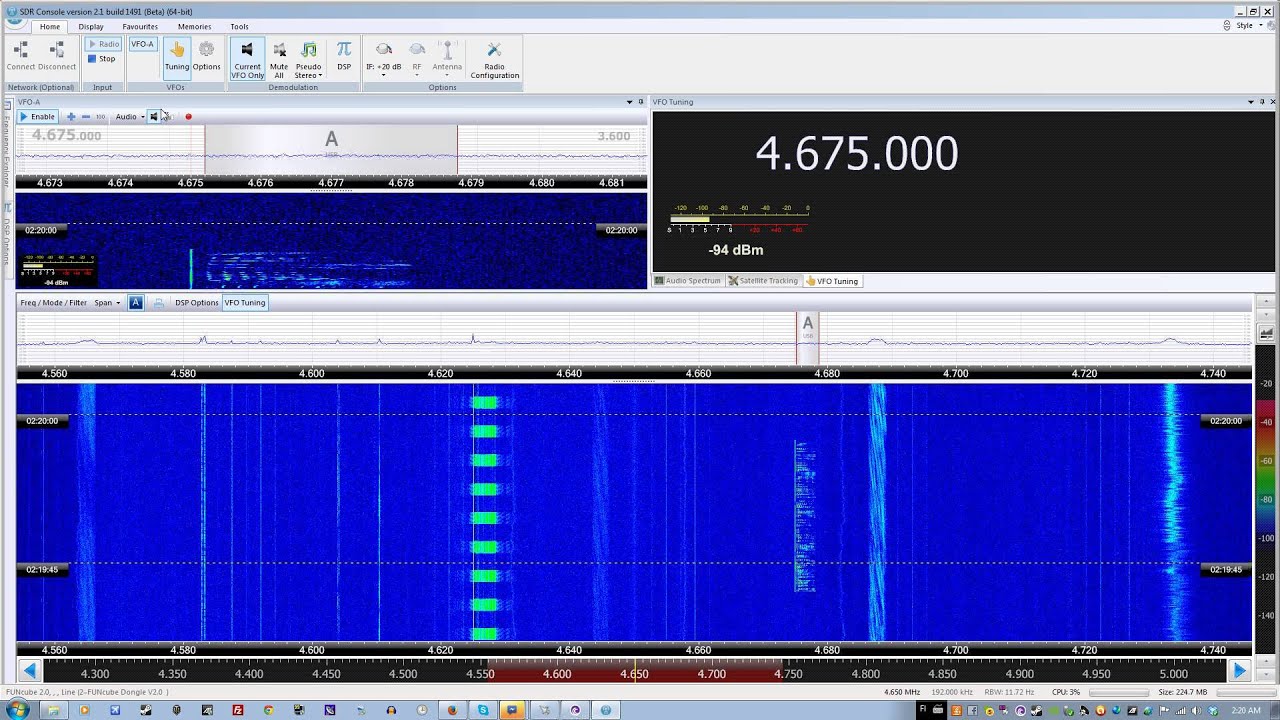Screen dimensions: 1280x720
Task: Start recording with red record button
Action: pyautogui.click(x=188, y=116)
